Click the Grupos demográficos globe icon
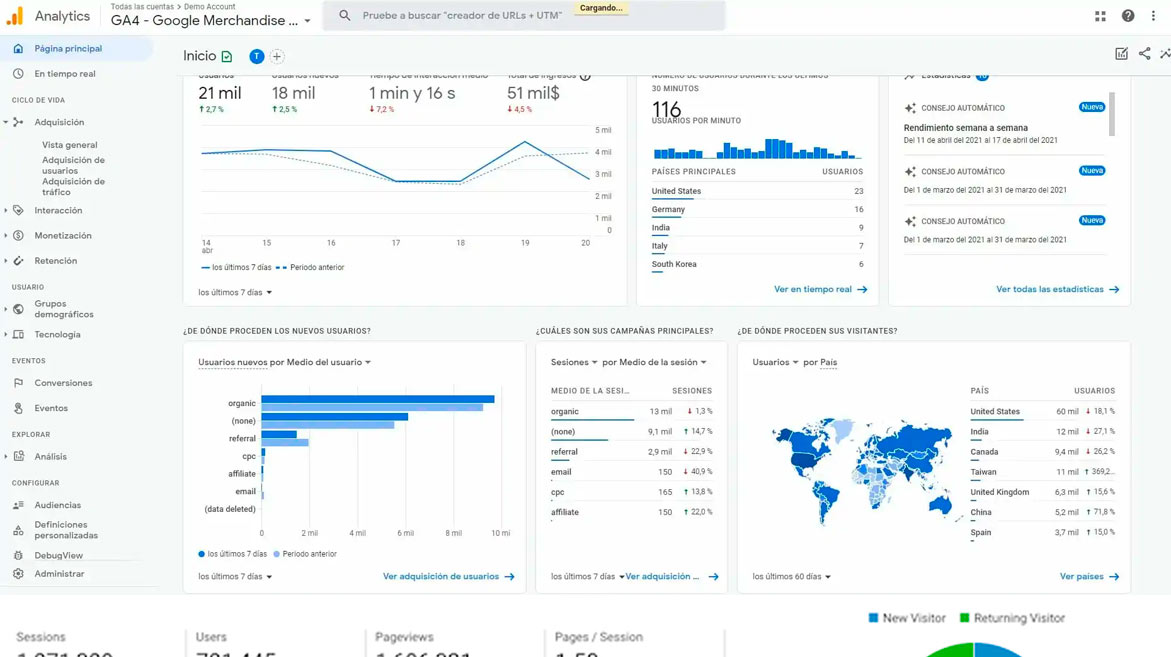This screenshot has height=657, width=1171. (x=18, y=309)
